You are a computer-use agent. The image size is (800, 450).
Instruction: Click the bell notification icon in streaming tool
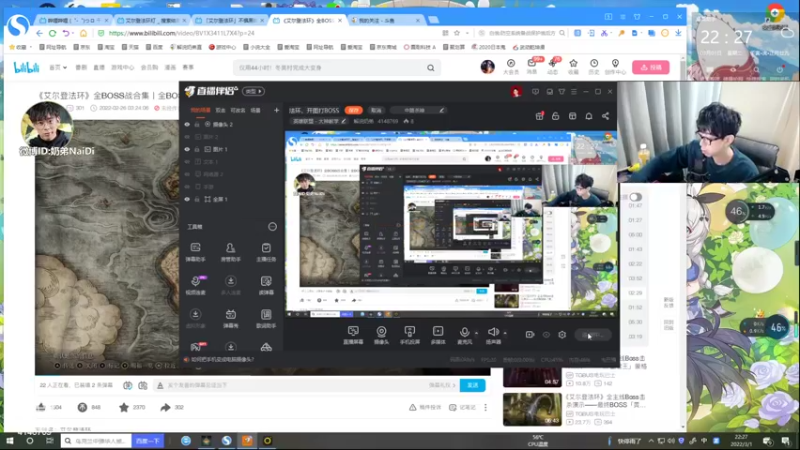[589, 116]
